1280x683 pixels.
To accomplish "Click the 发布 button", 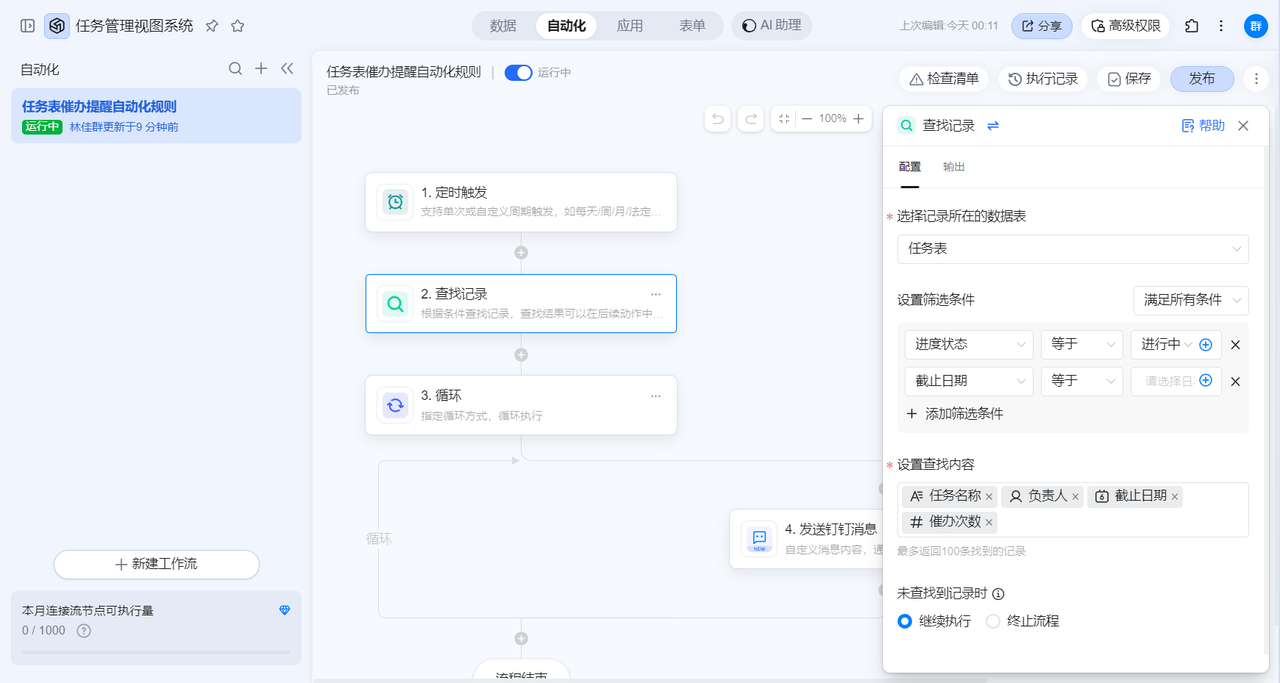I will 1201,79.
